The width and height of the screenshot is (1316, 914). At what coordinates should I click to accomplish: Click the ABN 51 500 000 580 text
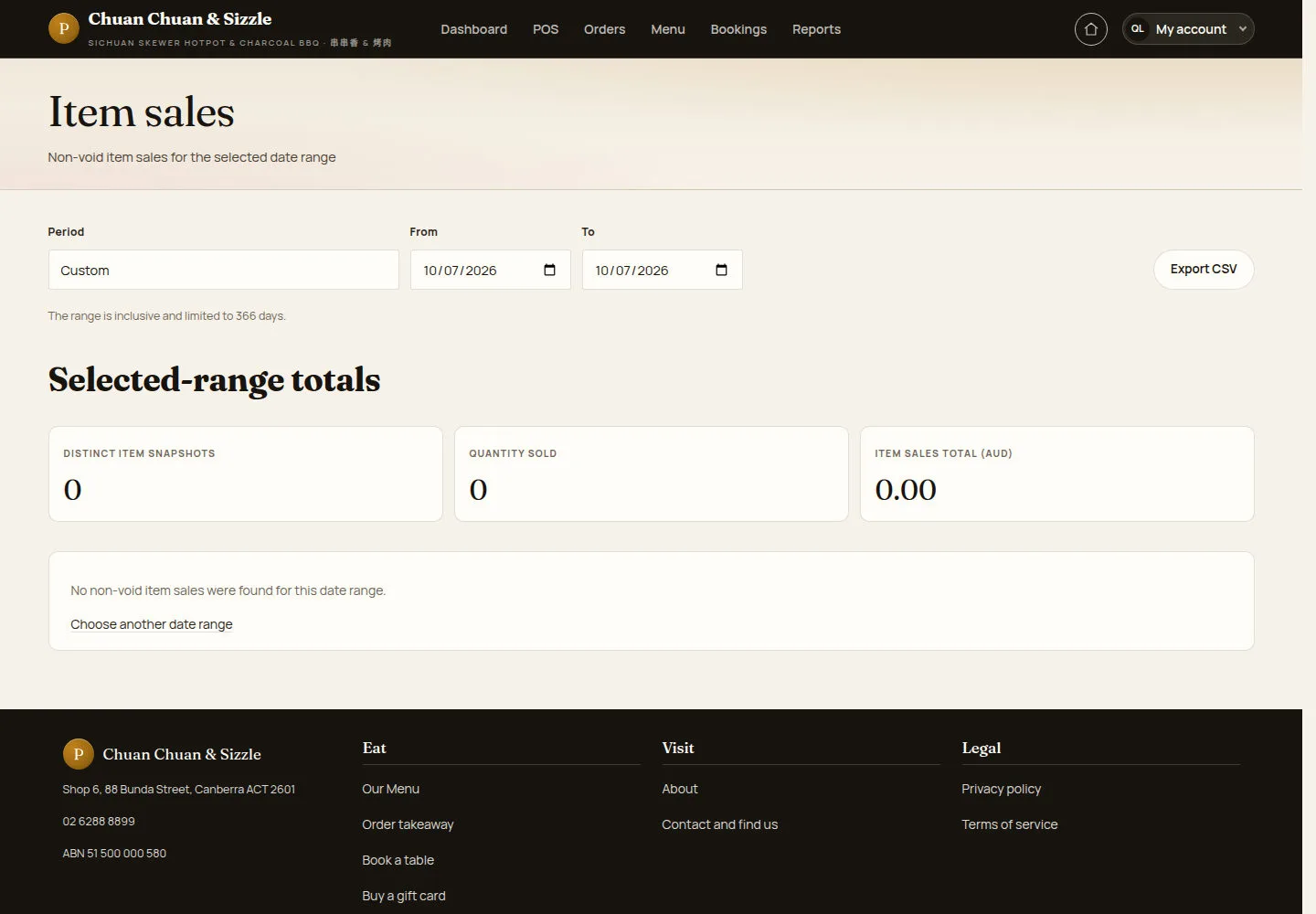[114, 853]
